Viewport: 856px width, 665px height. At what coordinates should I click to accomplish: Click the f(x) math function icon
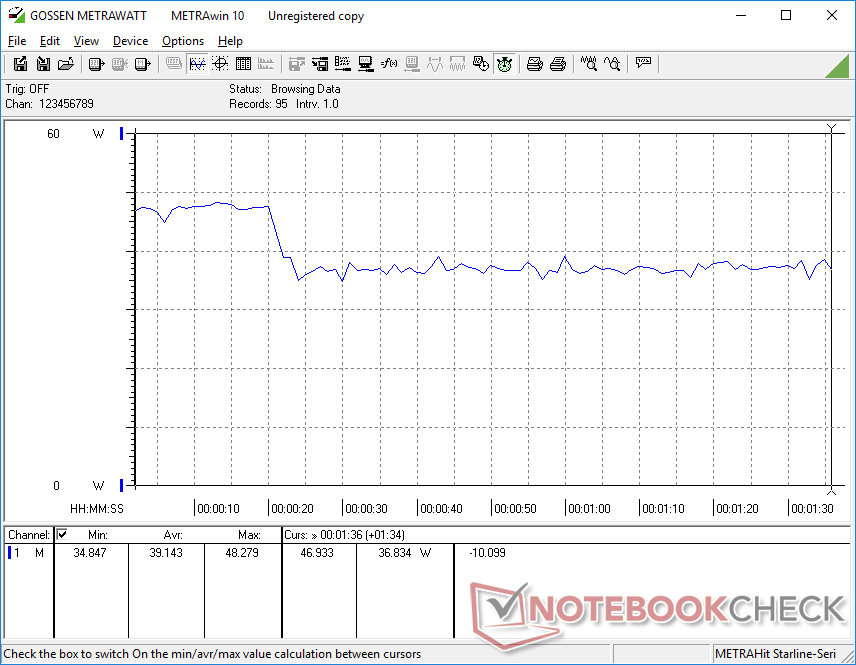point(389,64)
